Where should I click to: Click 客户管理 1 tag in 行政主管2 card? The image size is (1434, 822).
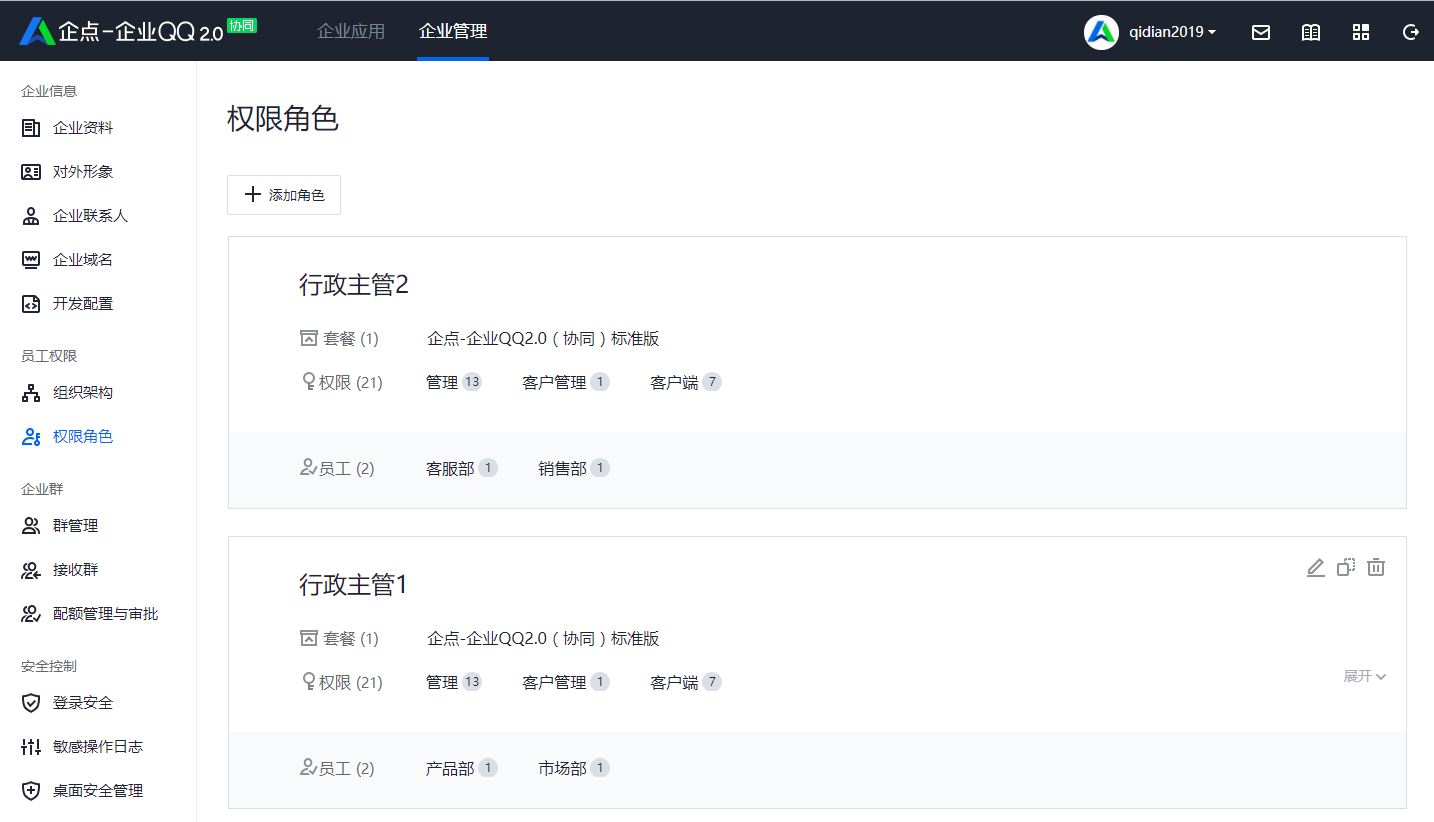point(566,382)
